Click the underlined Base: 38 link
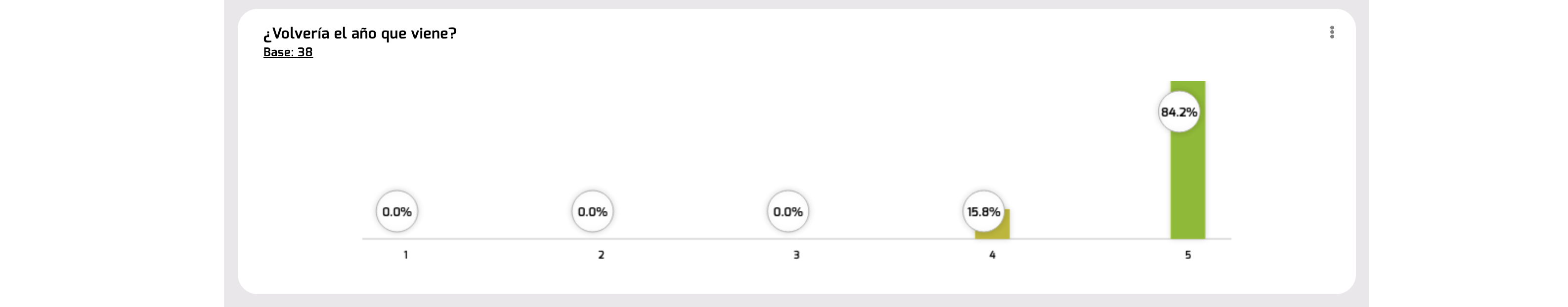Viewport: 1568px width, 307px height. [x=288, y=52]
